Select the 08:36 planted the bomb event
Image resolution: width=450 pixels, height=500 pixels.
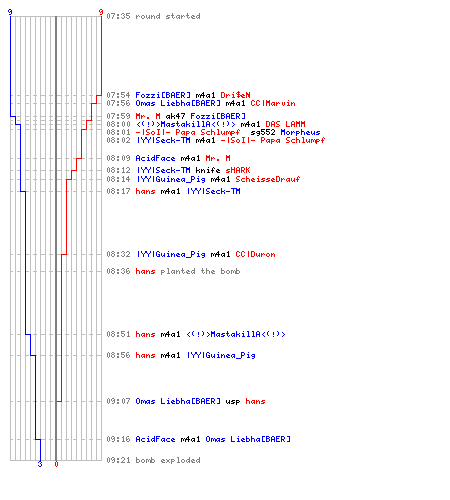(173, 271)
